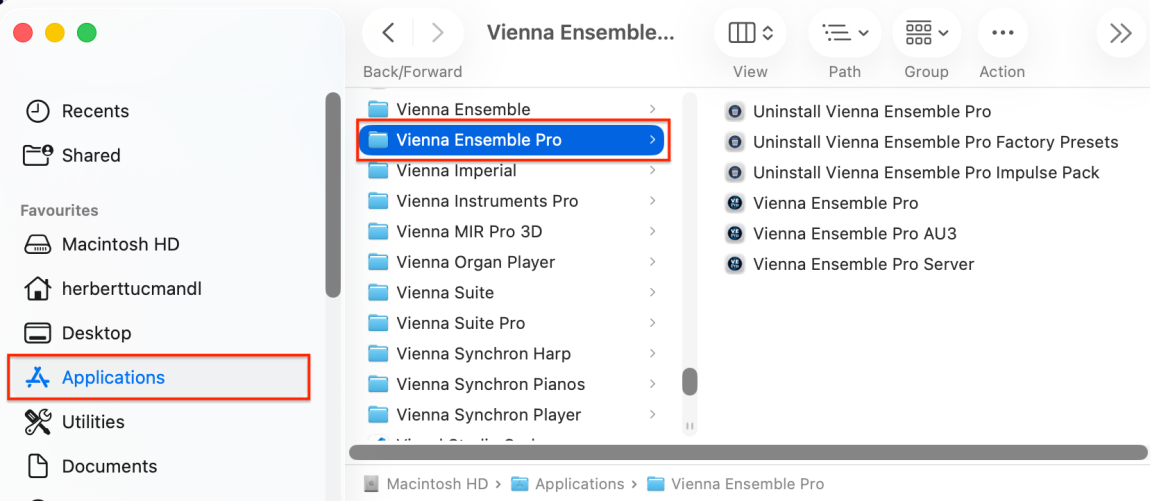Click the Forward navigation arrow

coord(437,33)
